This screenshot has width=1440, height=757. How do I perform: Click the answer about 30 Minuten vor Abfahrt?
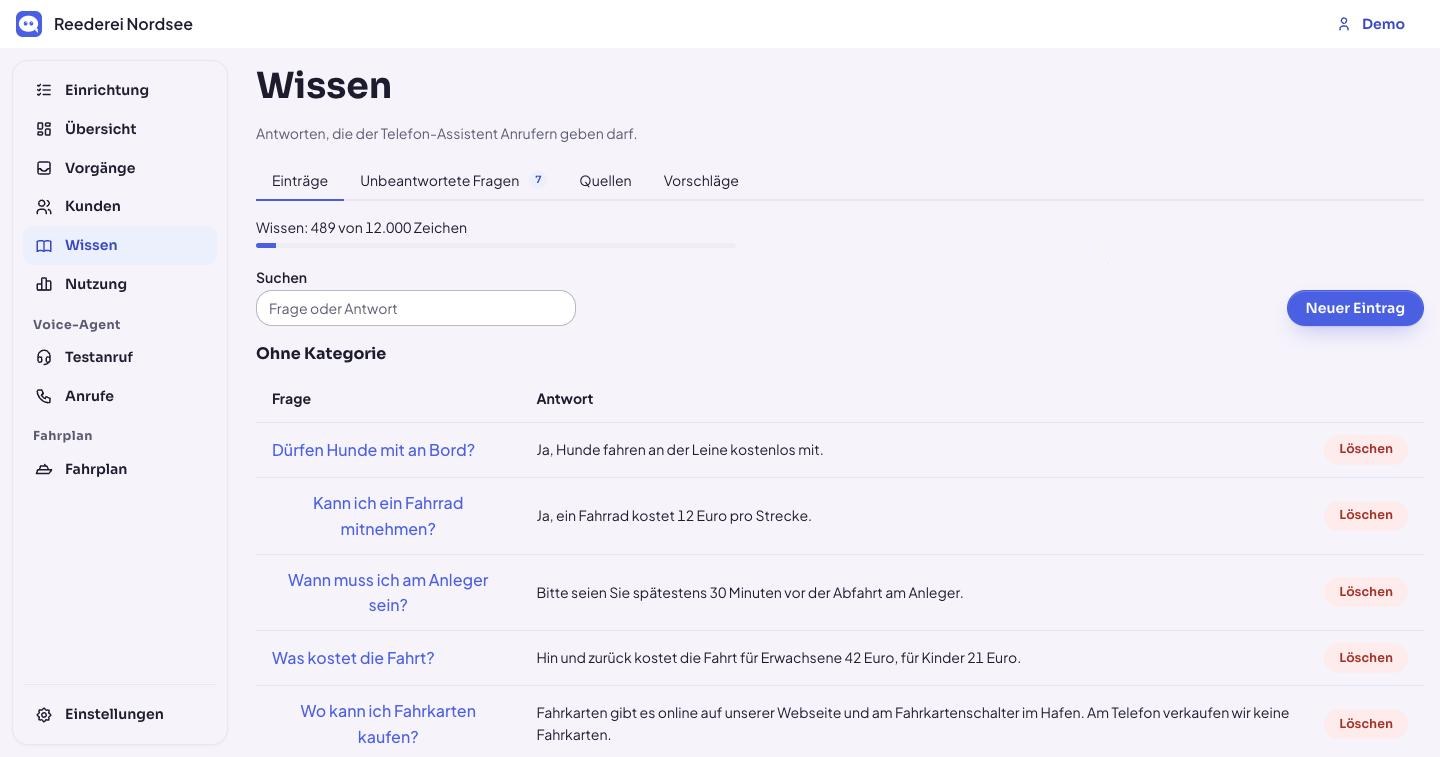click(x=750, y=593)
